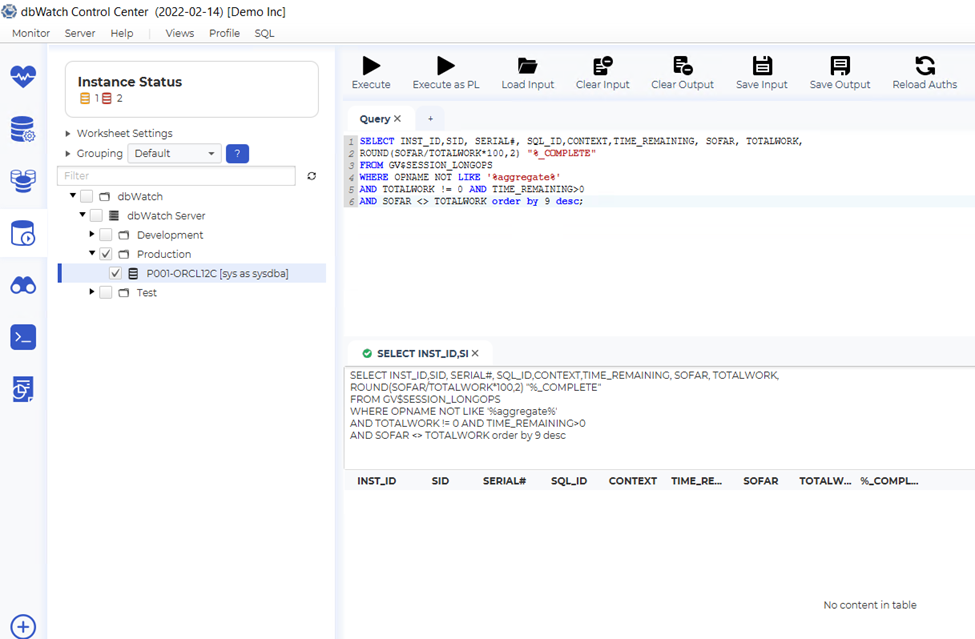Check the Development folder checkbox
This screenshot has height=639, width=975.
[x=106, y=235]
